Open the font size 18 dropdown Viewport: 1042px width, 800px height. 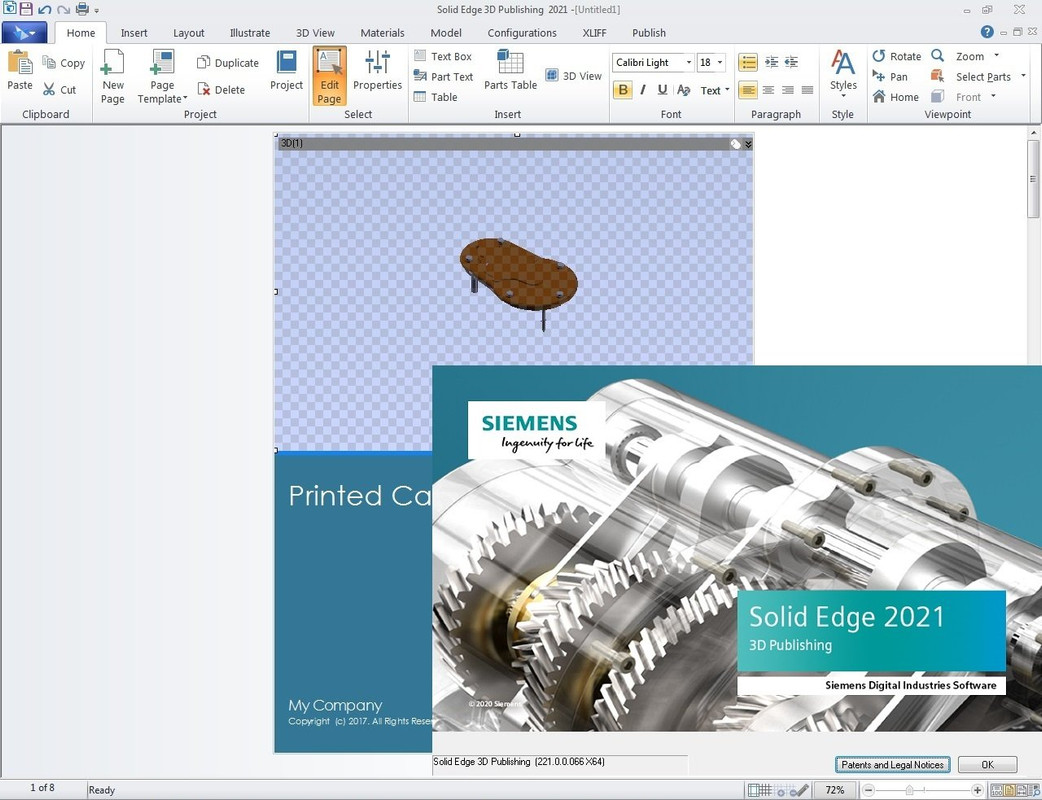(720, 62)
